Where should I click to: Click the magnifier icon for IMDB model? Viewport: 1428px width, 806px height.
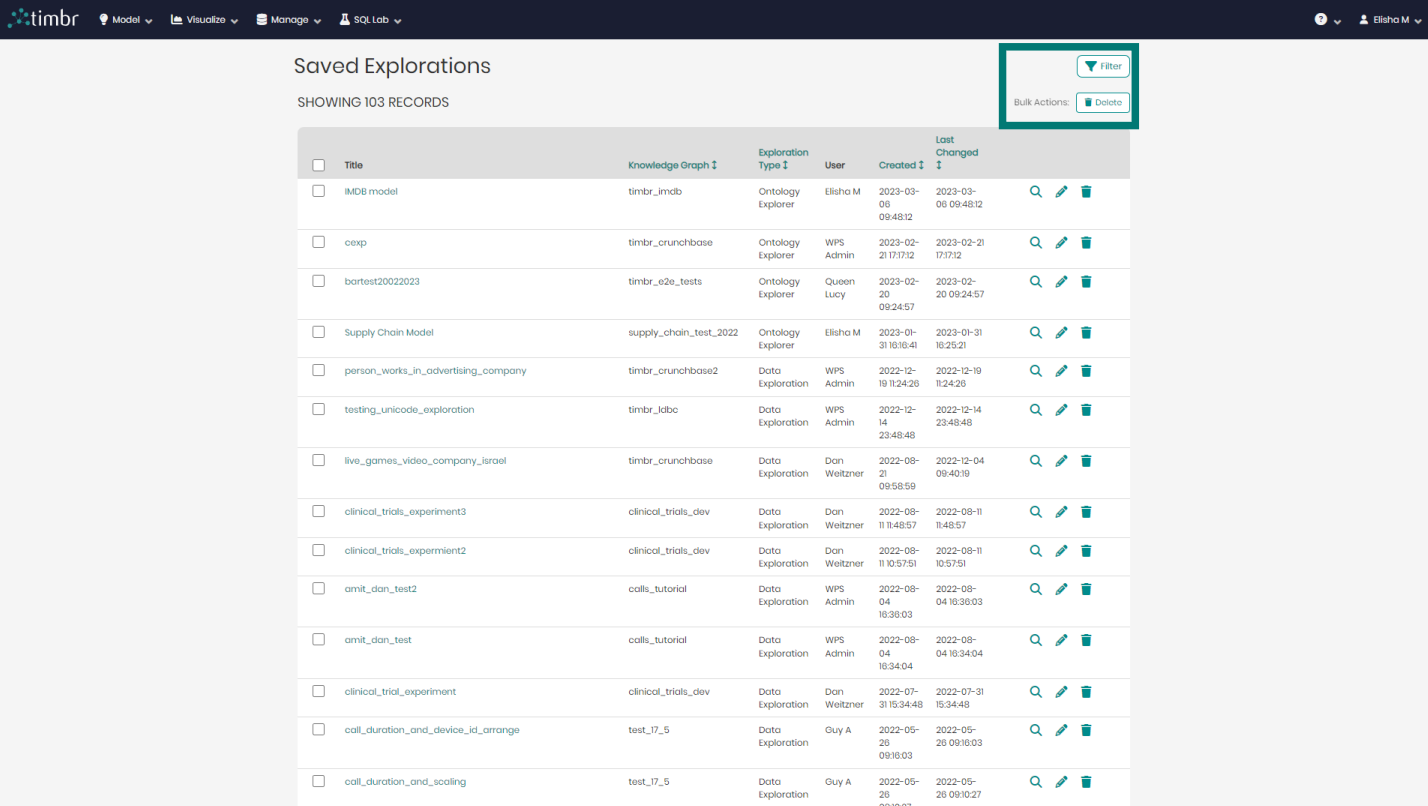point(1036,191)
